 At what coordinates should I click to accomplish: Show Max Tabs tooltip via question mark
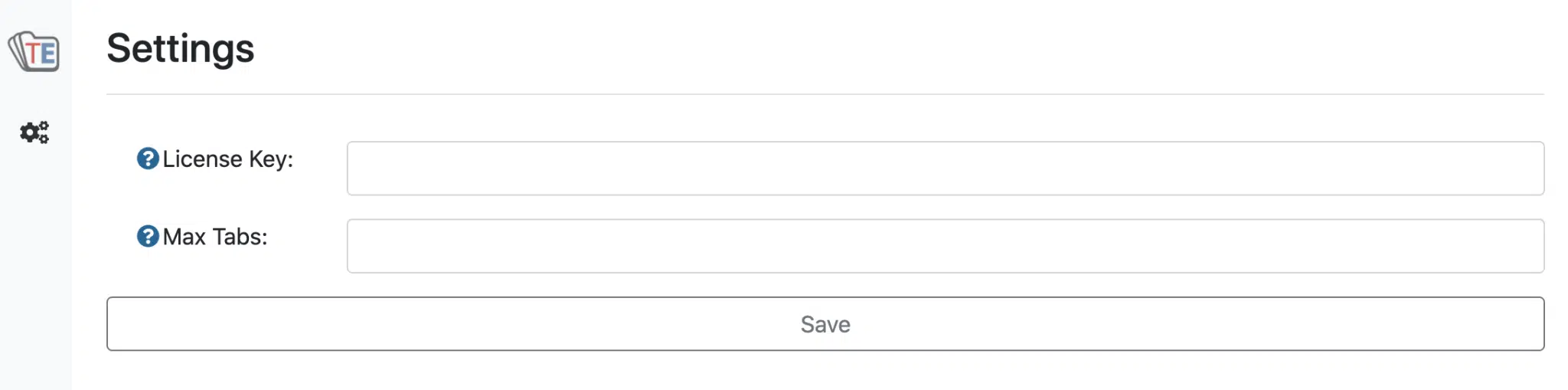point(148,236)
